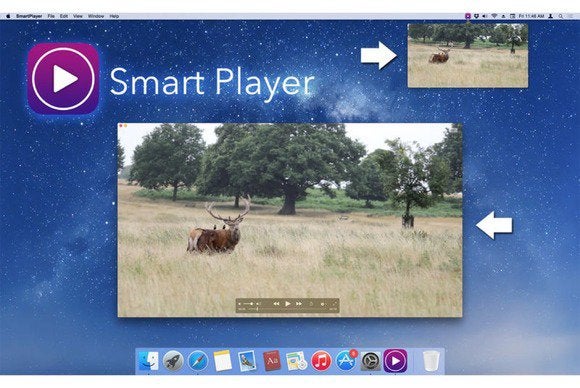
Task: Open the SmartPlayer app menu
Action: [x=29, y=16]
